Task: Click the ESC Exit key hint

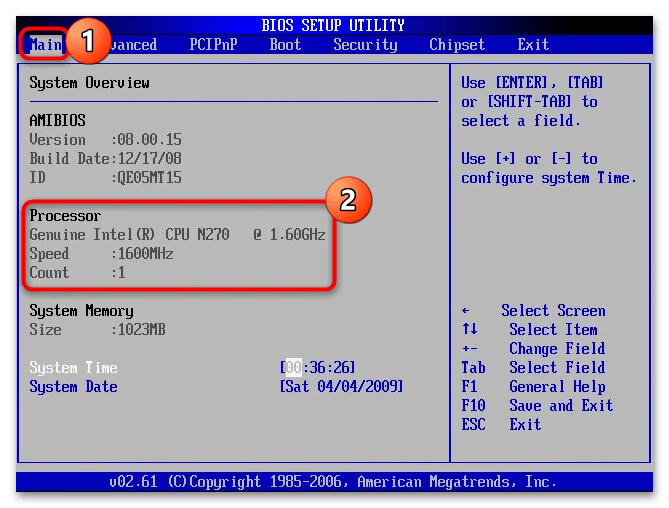Action: point(500,425)
